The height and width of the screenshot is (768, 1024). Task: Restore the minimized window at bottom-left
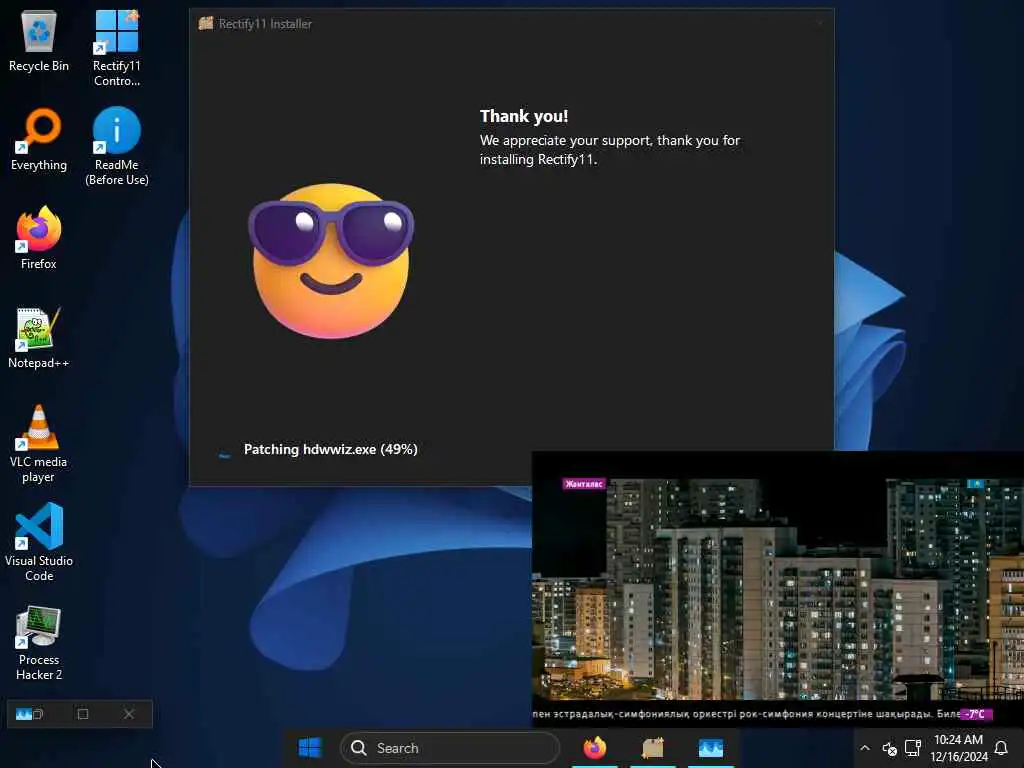[x=37, y=714]
